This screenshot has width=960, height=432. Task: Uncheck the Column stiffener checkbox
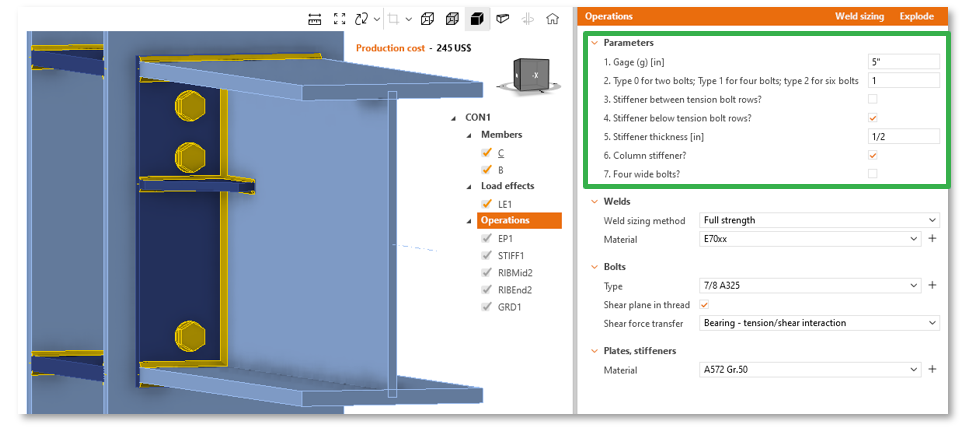coord(873,155)
